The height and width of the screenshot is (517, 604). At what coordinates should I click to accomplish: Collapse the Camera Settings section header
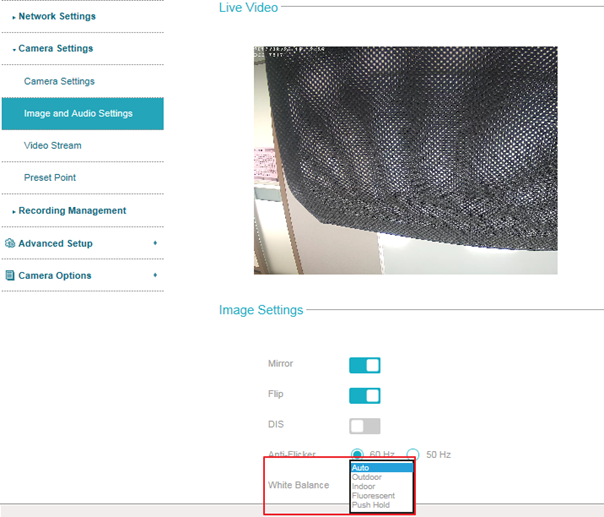point(55,48)
